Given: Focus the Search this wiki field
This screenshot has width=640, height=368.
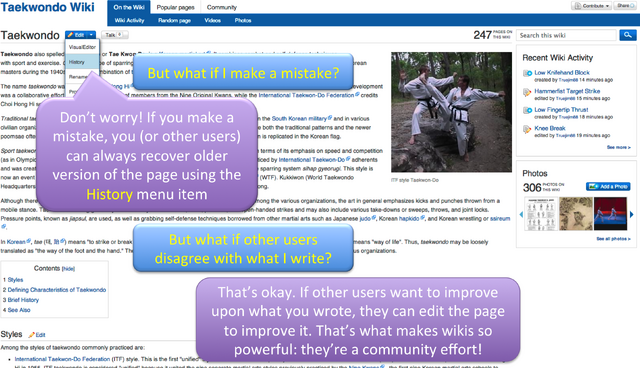Looking at the screenshot, I should 567,35.
